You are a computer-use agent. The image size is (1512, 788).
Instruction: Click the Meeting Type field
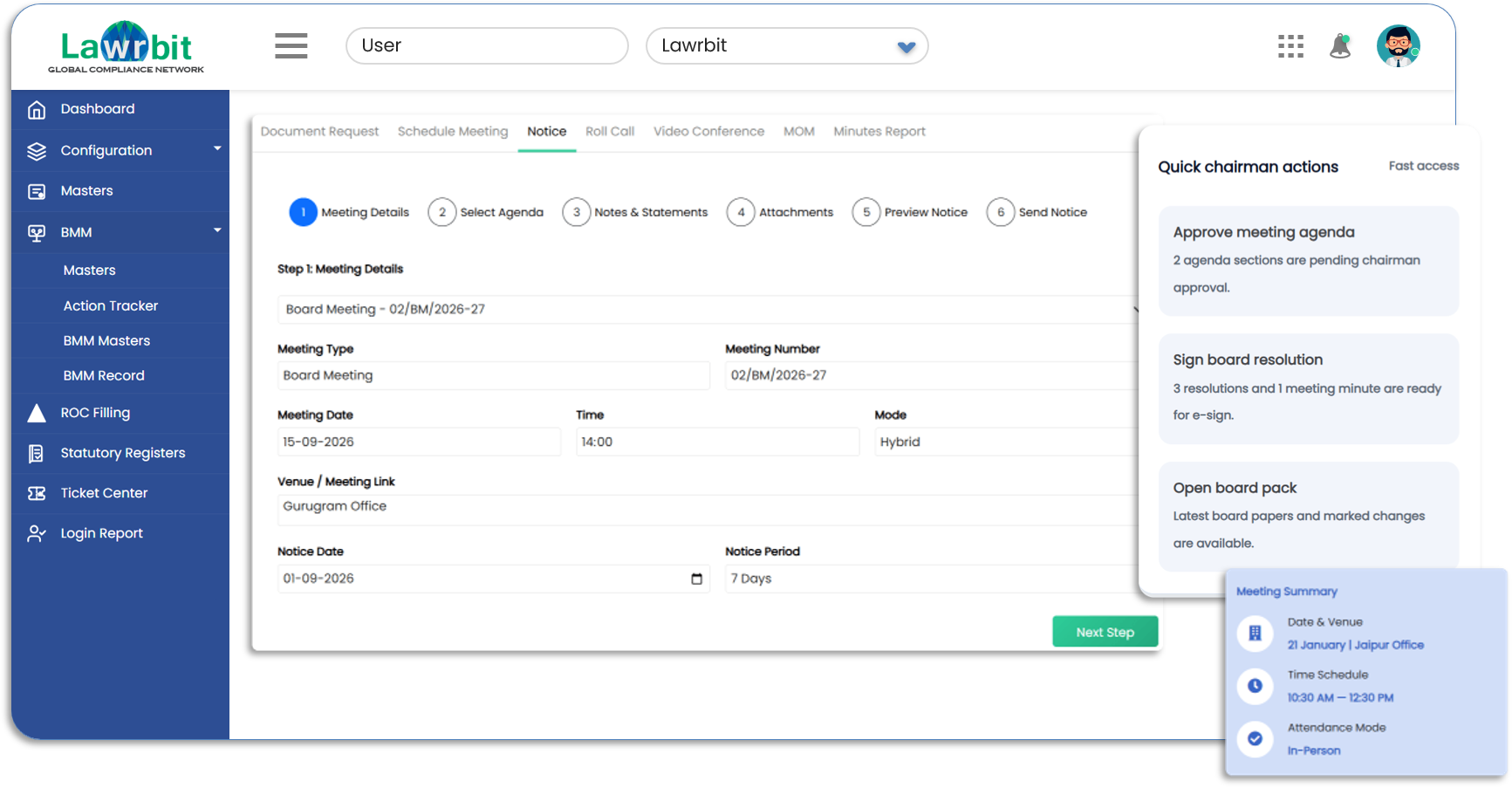pos(493,376)
